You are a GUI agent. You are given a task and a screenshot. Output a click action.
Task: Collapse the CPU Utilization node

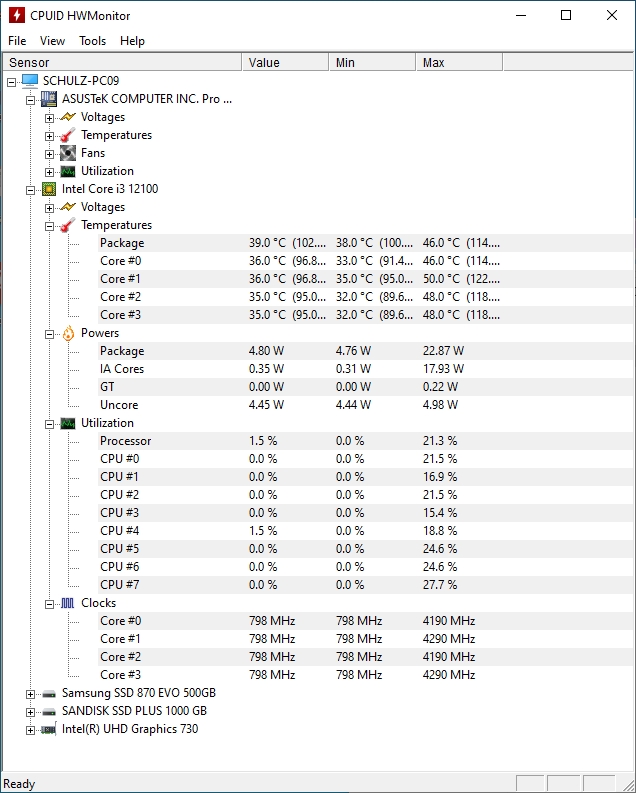pyautogui.click(x=49, y=424)
